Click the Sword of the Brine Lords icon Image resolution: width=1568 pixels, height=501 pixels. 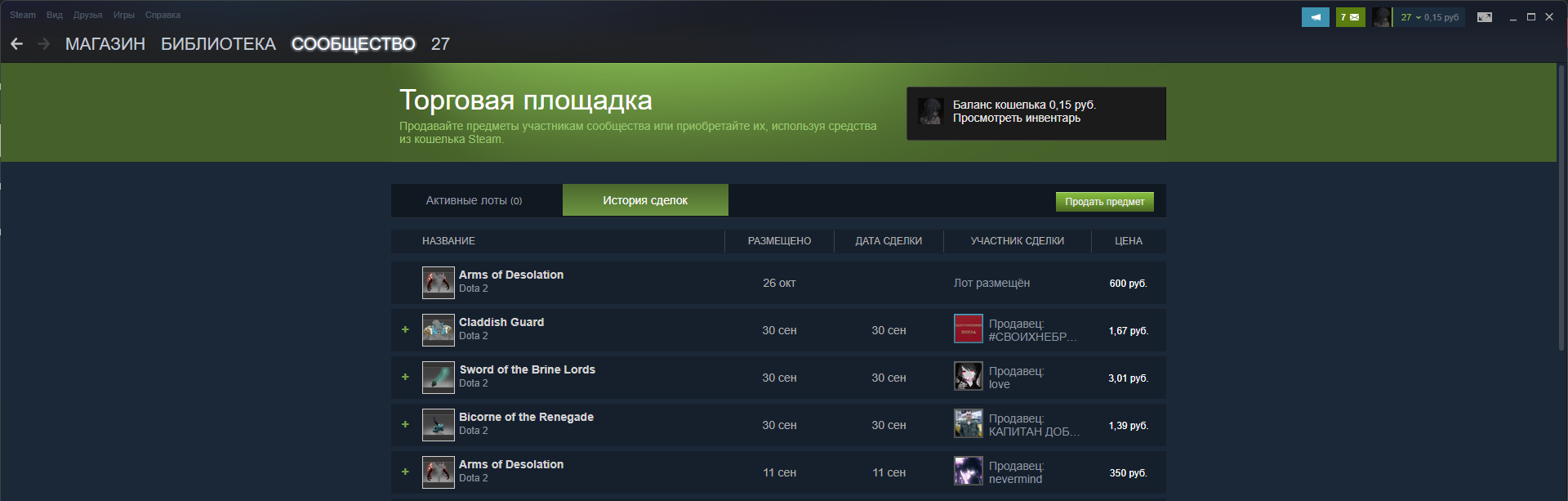439,378
